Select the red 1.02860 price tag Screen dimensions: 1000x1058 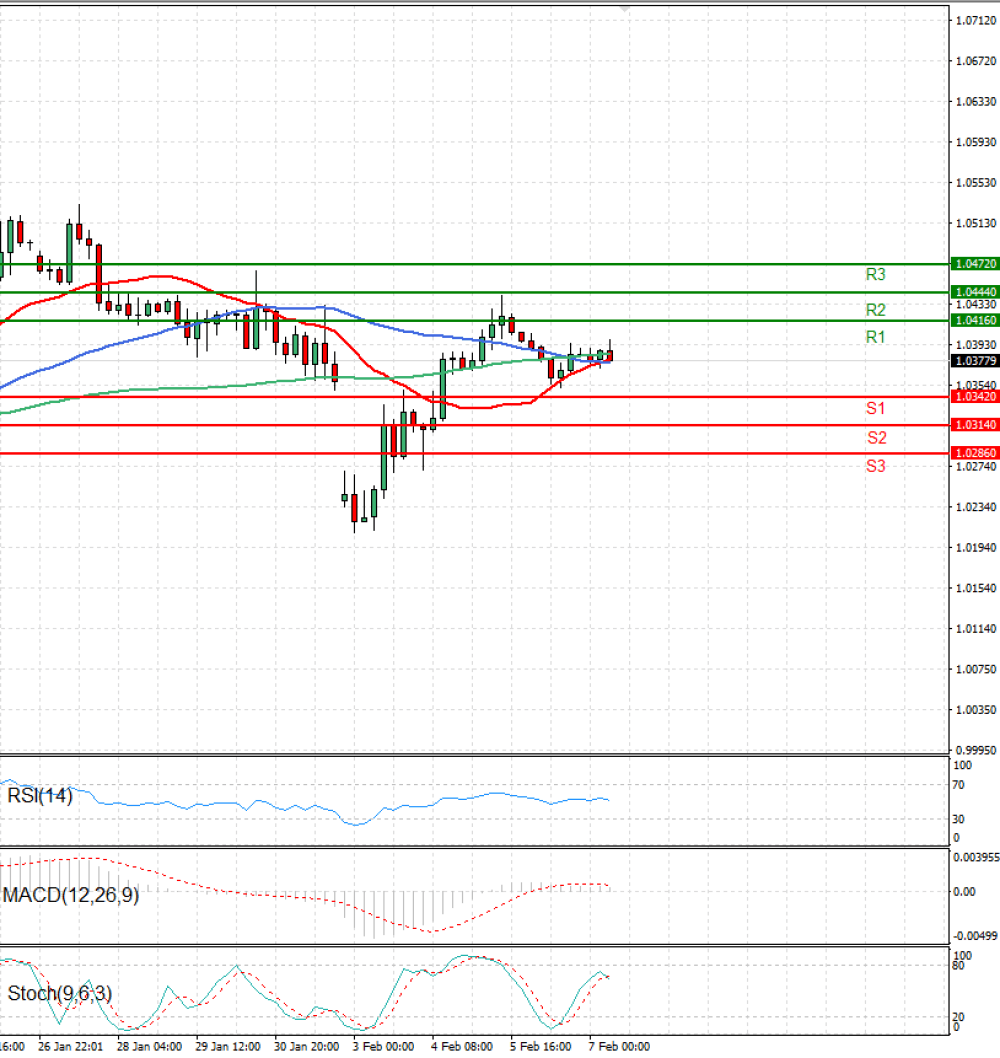coord(974,453)
